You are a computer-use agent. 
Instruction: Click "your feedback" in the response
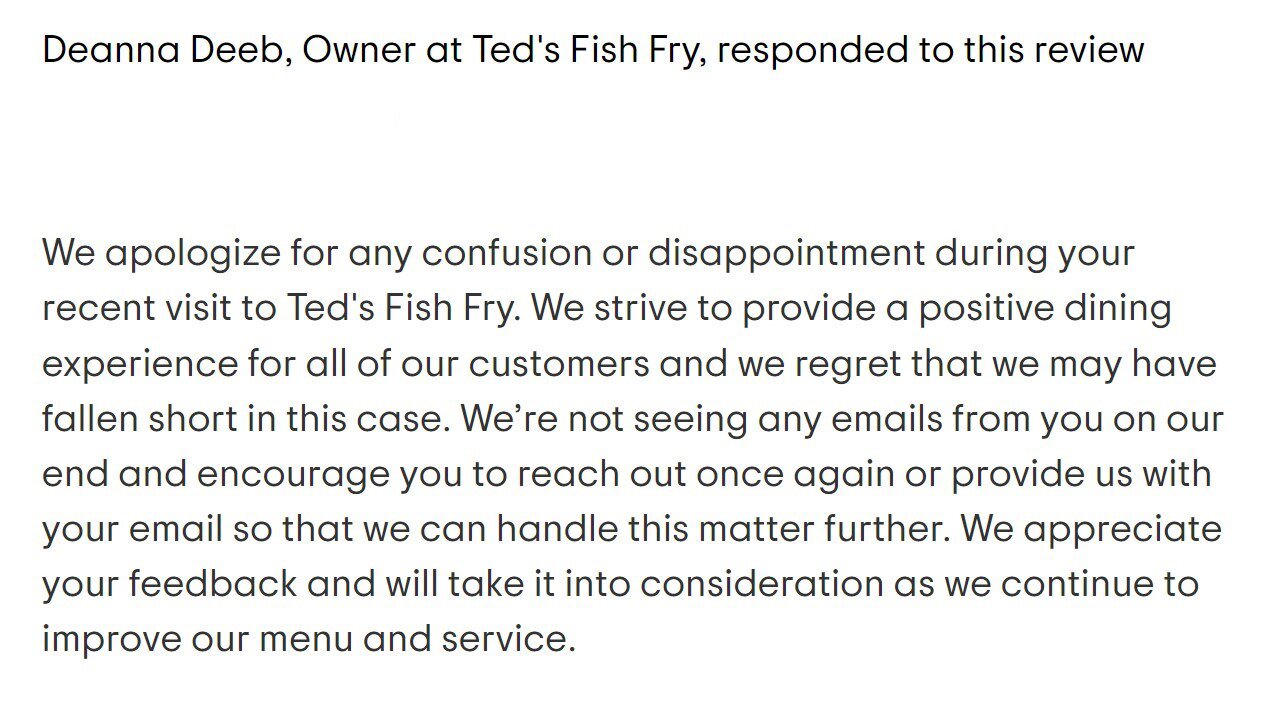click(170, 583)
